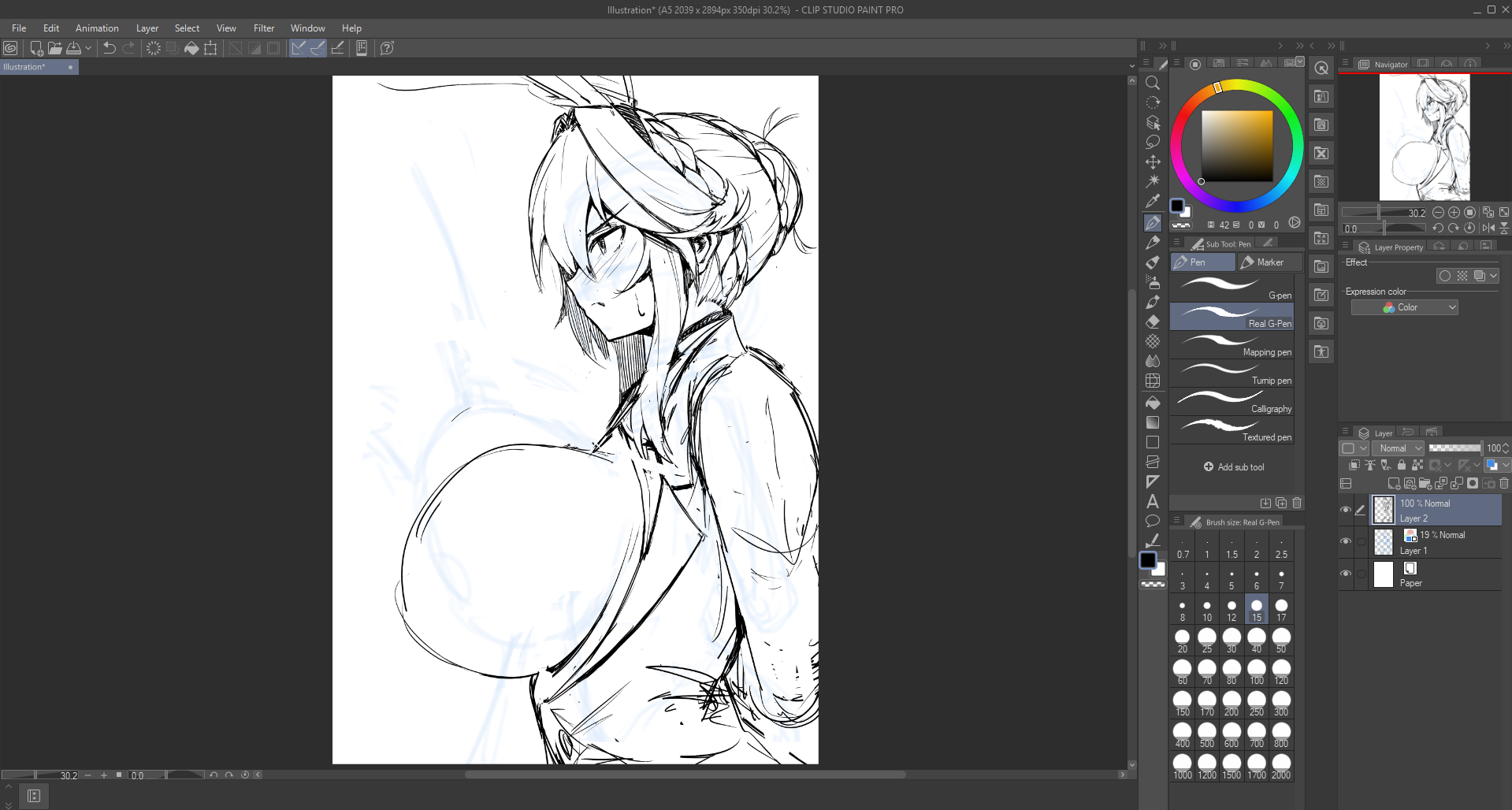Select the Text tool
1512x810 pixels.
coord(1153,501)
